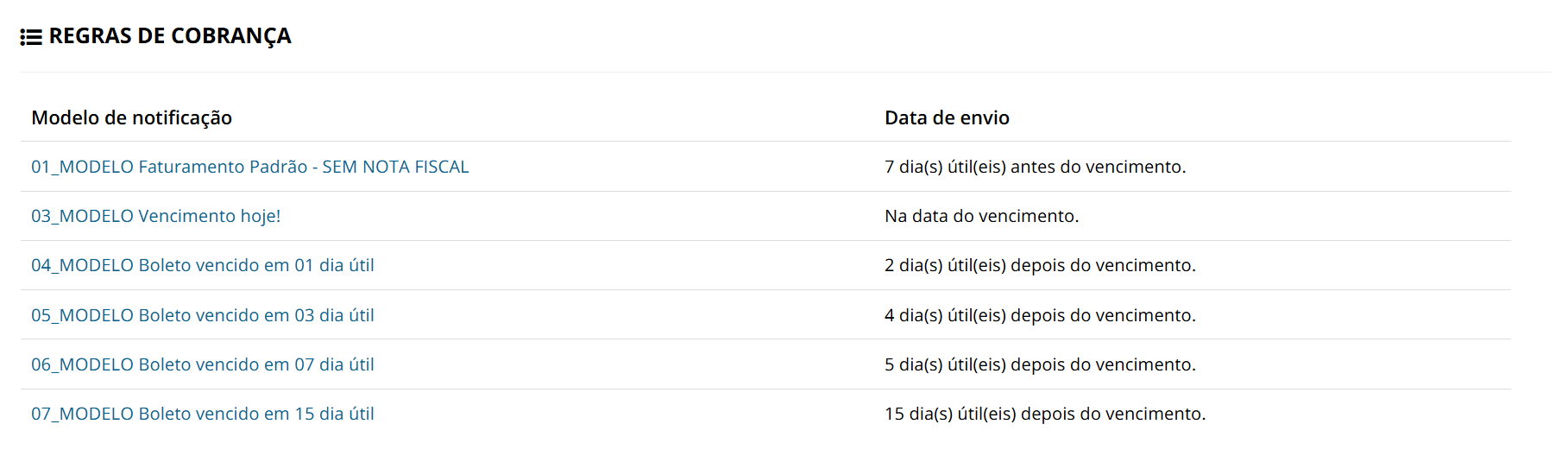Go to 07_MODELO Boleto vencido em 15 dia útil
The width and height of the screenshot is (1568, 456).
pos(202,414)
